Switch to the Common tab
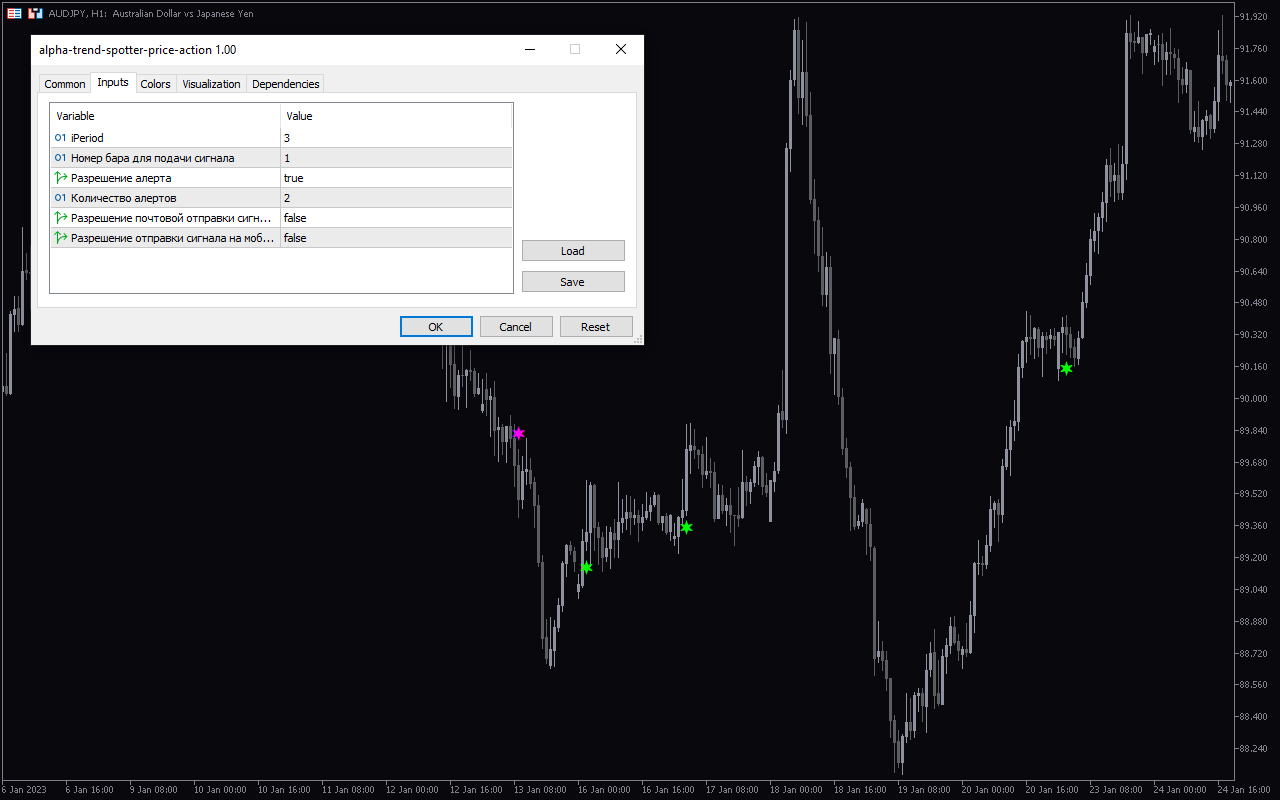 point(65,84)
